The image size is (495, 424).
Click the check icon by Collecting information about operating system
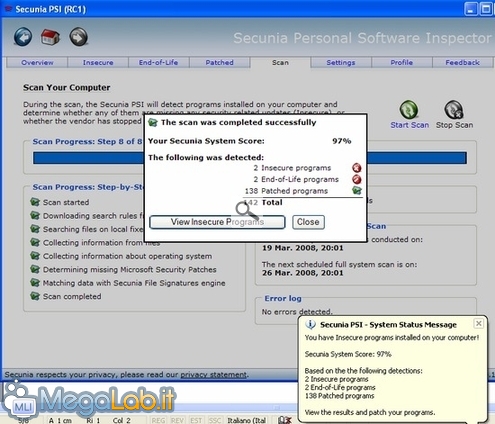click(x=35, y=256)
